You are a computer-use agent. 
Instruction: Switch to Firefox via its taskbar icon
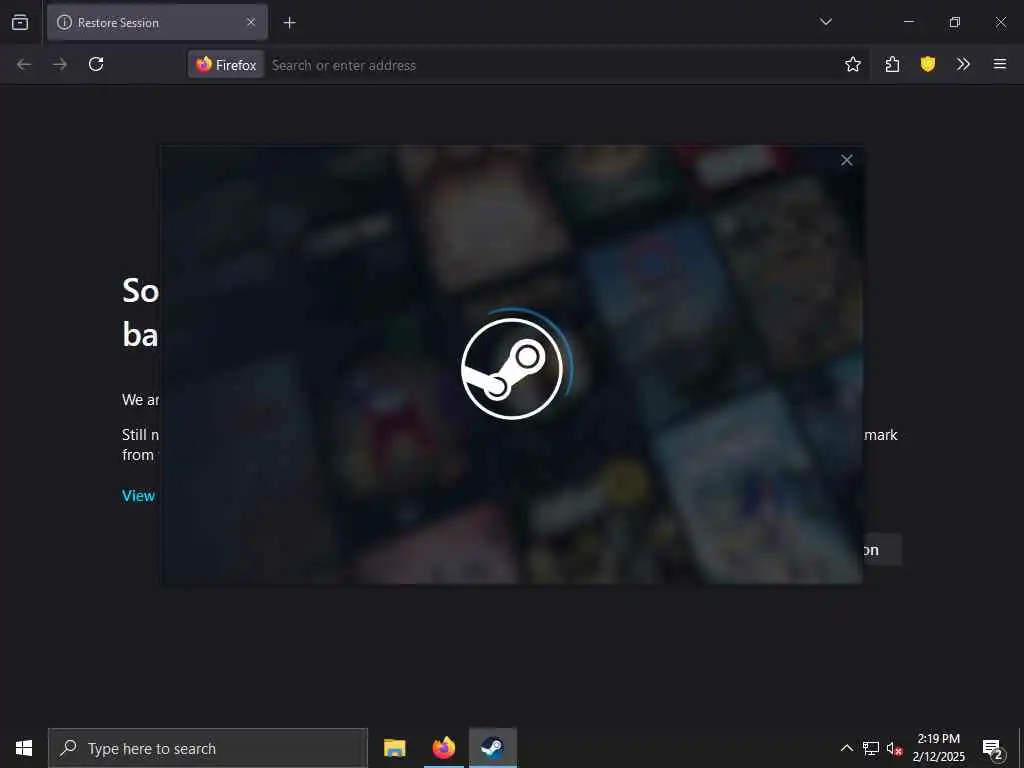click(443, 748)
